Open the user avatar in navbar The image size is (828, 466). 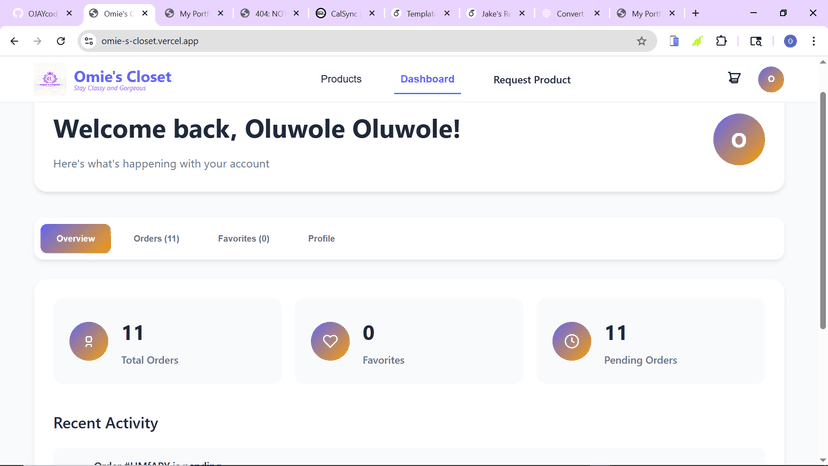[771, 79]
